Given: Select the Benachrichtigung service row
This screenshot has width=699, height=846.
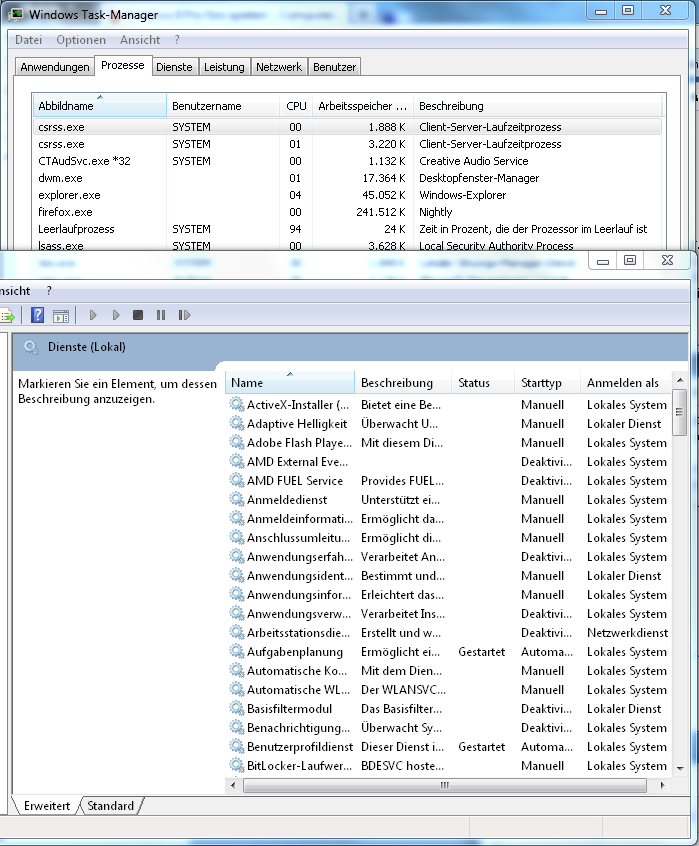Looking at the screenshot, I should pyautogui.click(x=449, y=727).
